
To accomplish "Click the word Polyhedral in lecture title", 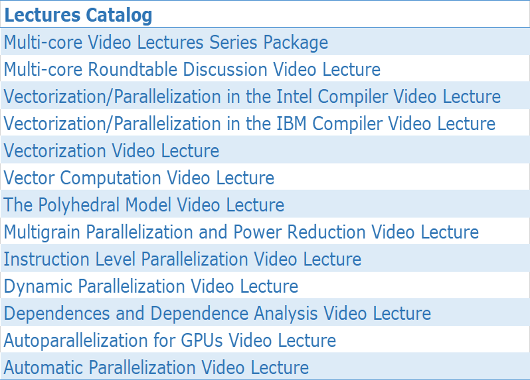I will pyautogui.click(x=79, y=206).
